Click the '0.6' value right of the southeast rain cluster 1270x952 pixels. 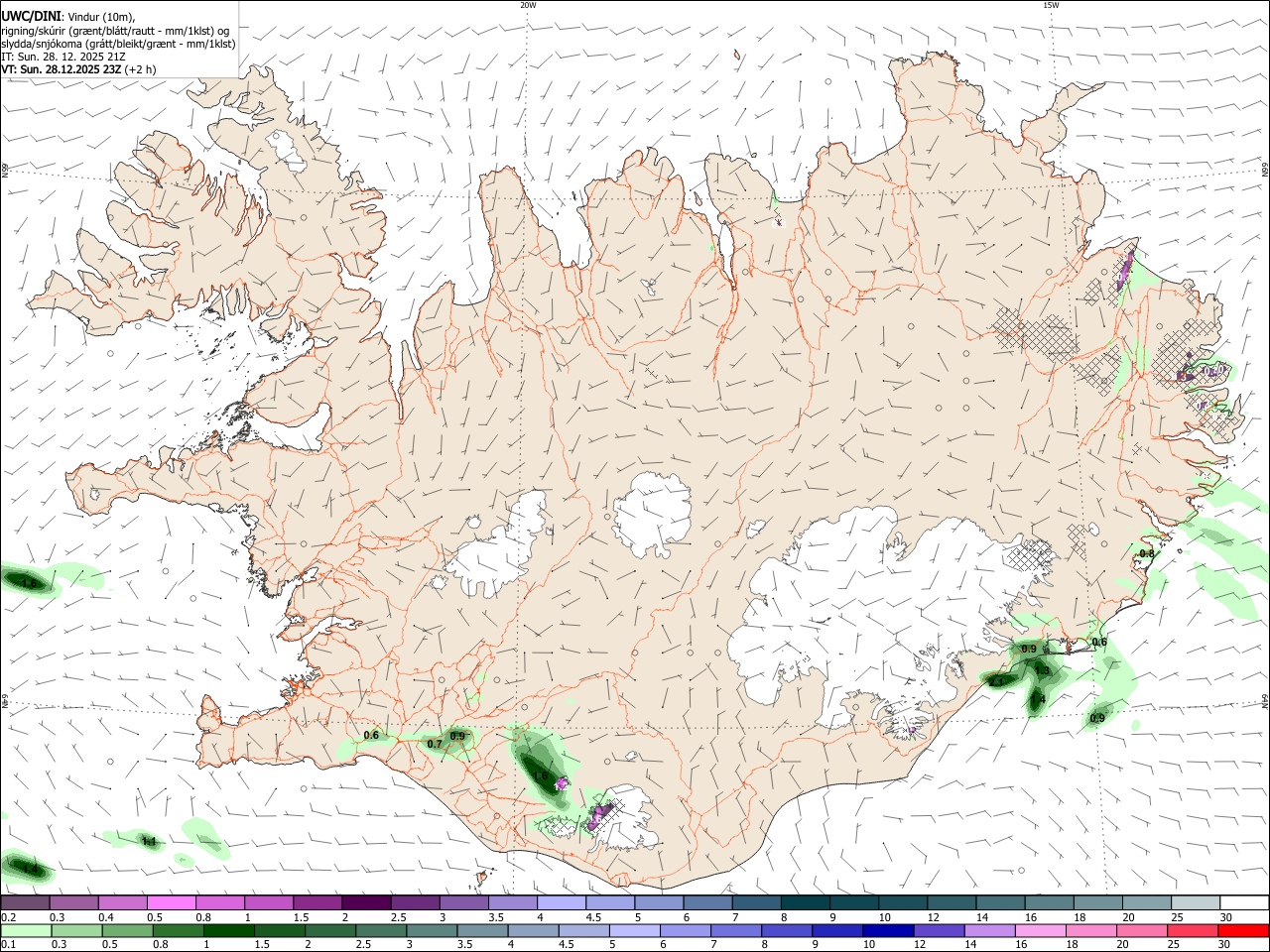tap(1099, 643)
